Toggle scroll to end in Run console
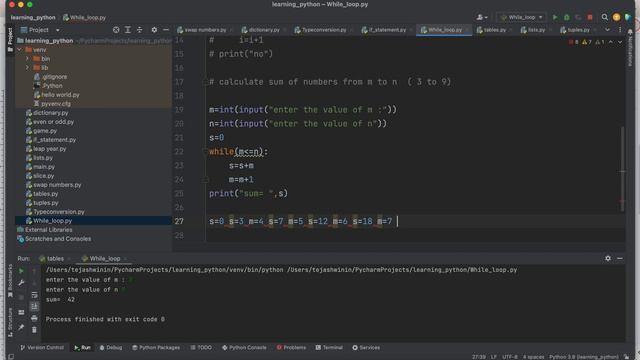Viewport: 640px width, 360px height. point(34,307)
